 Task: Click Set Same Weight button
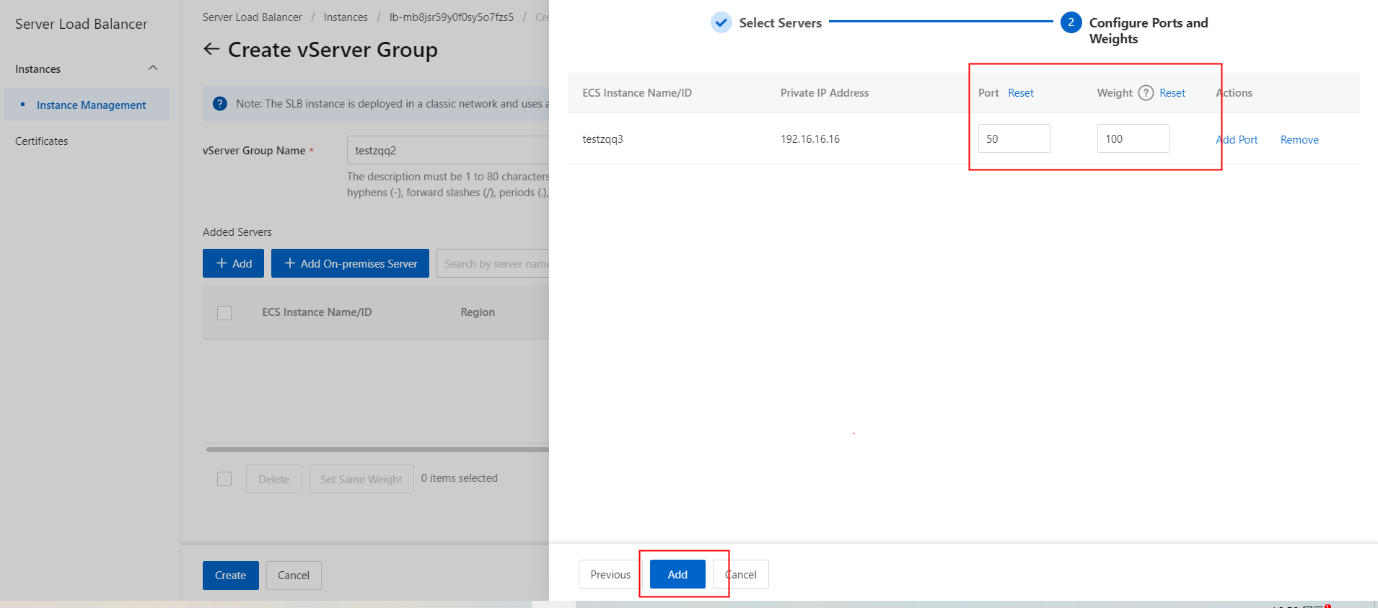click(x=361, y=479)
